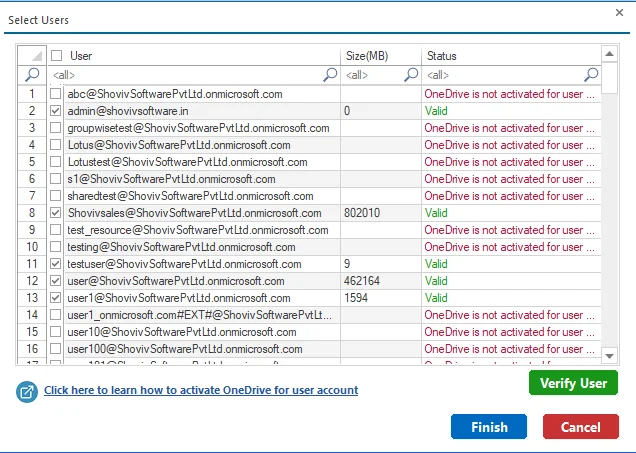
Task: Toggle the select-all checkbox in User header
Action: pyautogui.click(x=56, y=56)
